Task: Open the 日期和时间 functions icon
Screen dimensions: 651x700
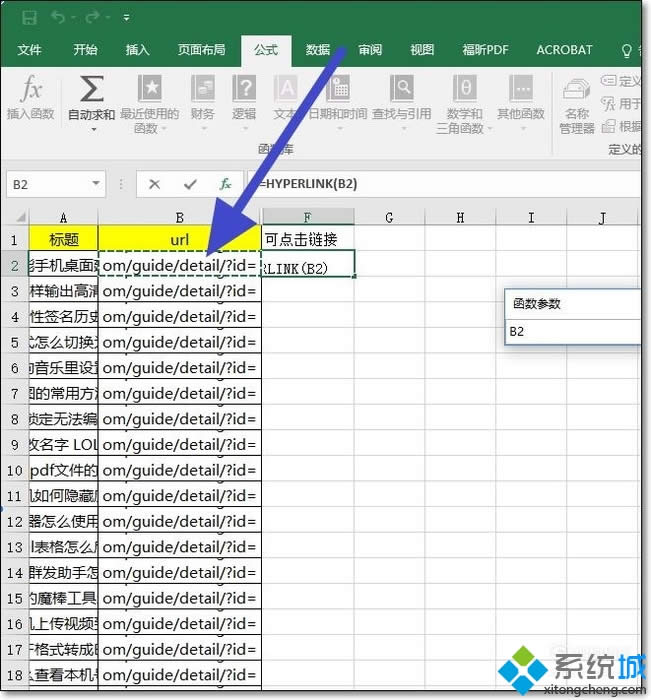Action: click(338, 88)
